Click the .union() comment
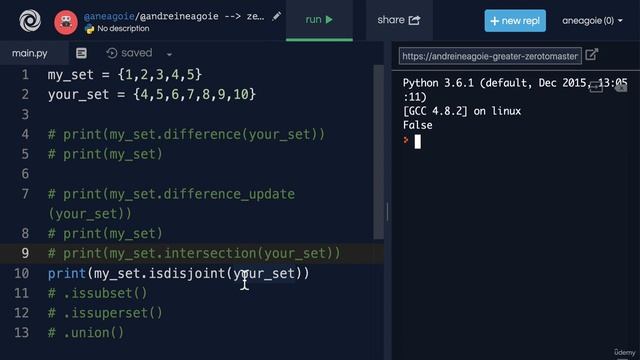This screenshot has width=640, height=360. click(86, 333)
